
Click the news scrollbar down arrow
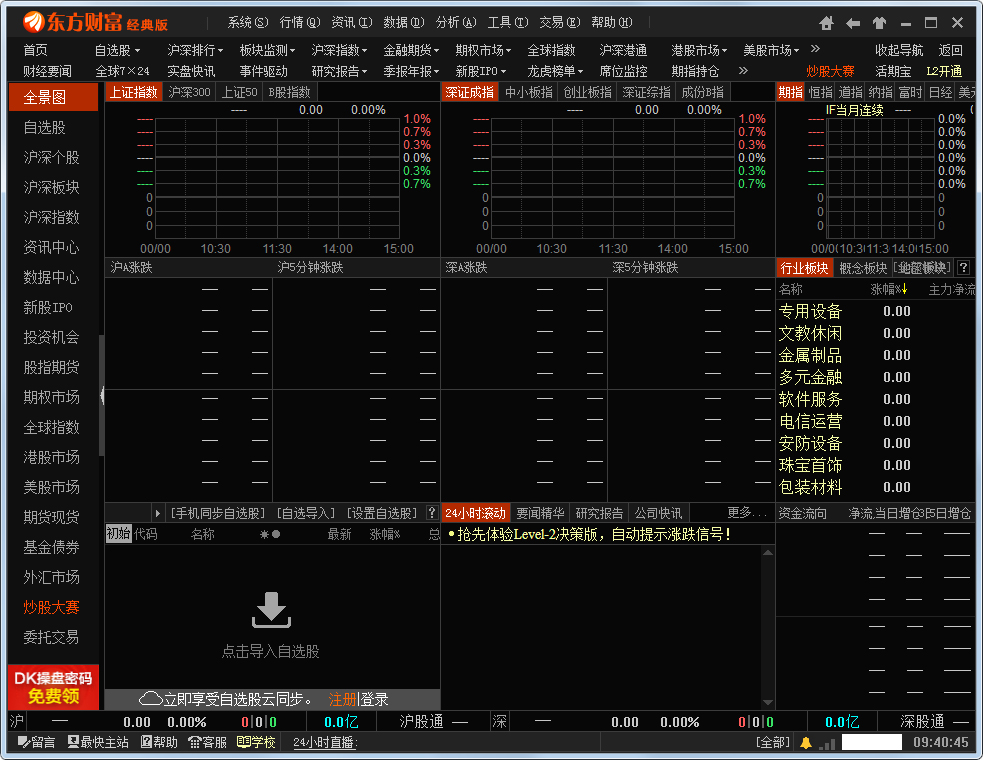(x=768, y=703)
